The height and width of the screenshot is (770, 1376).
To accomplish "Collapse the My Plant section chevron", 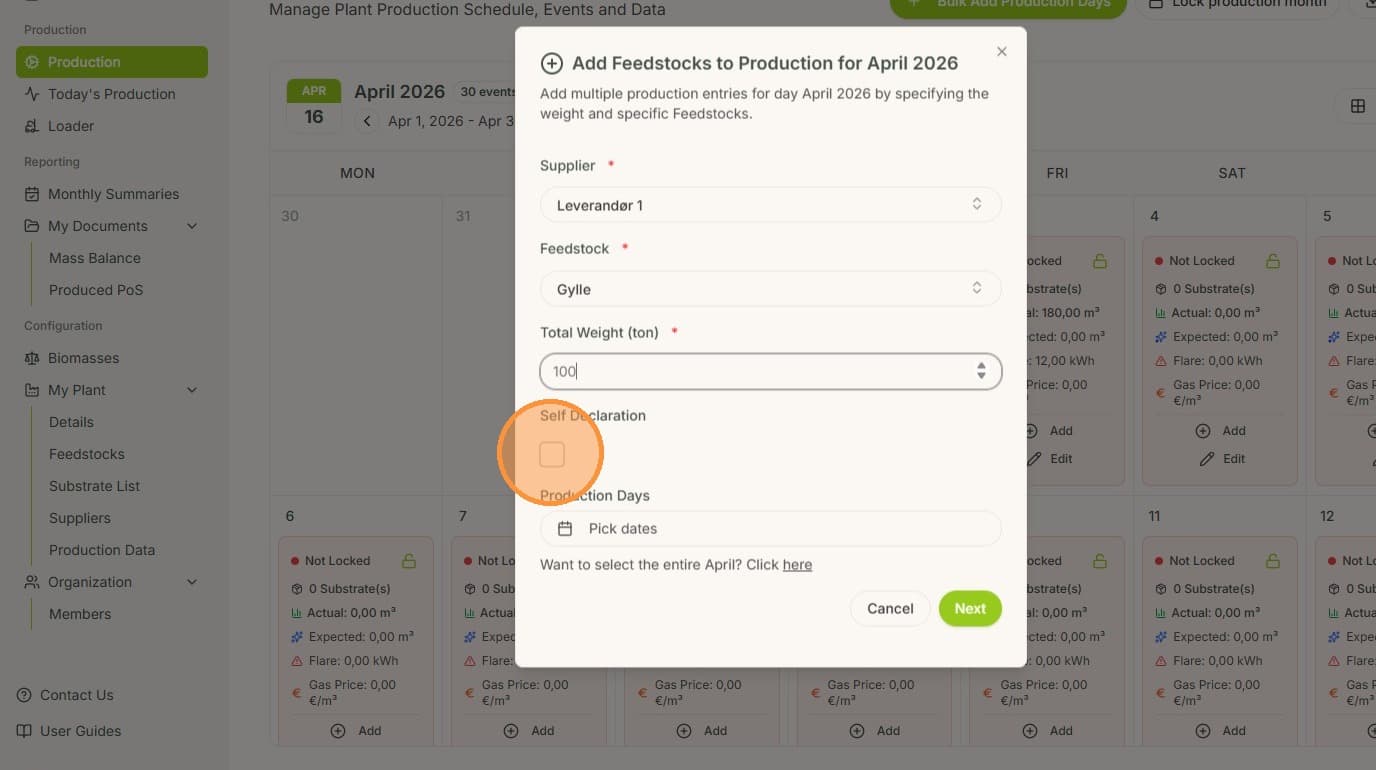I will click(x=192, y=390).
